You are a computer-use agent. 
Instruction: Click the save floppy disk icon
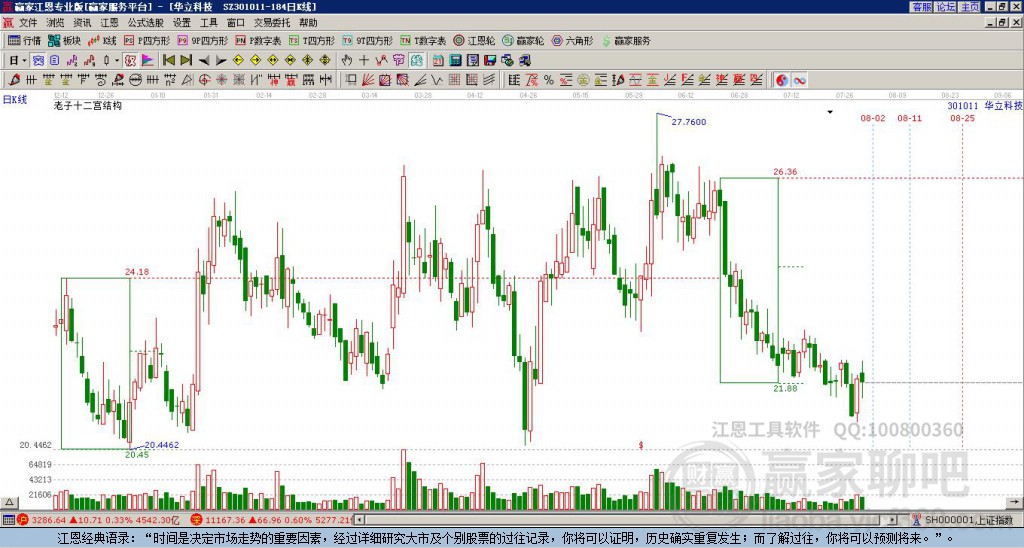490,61
